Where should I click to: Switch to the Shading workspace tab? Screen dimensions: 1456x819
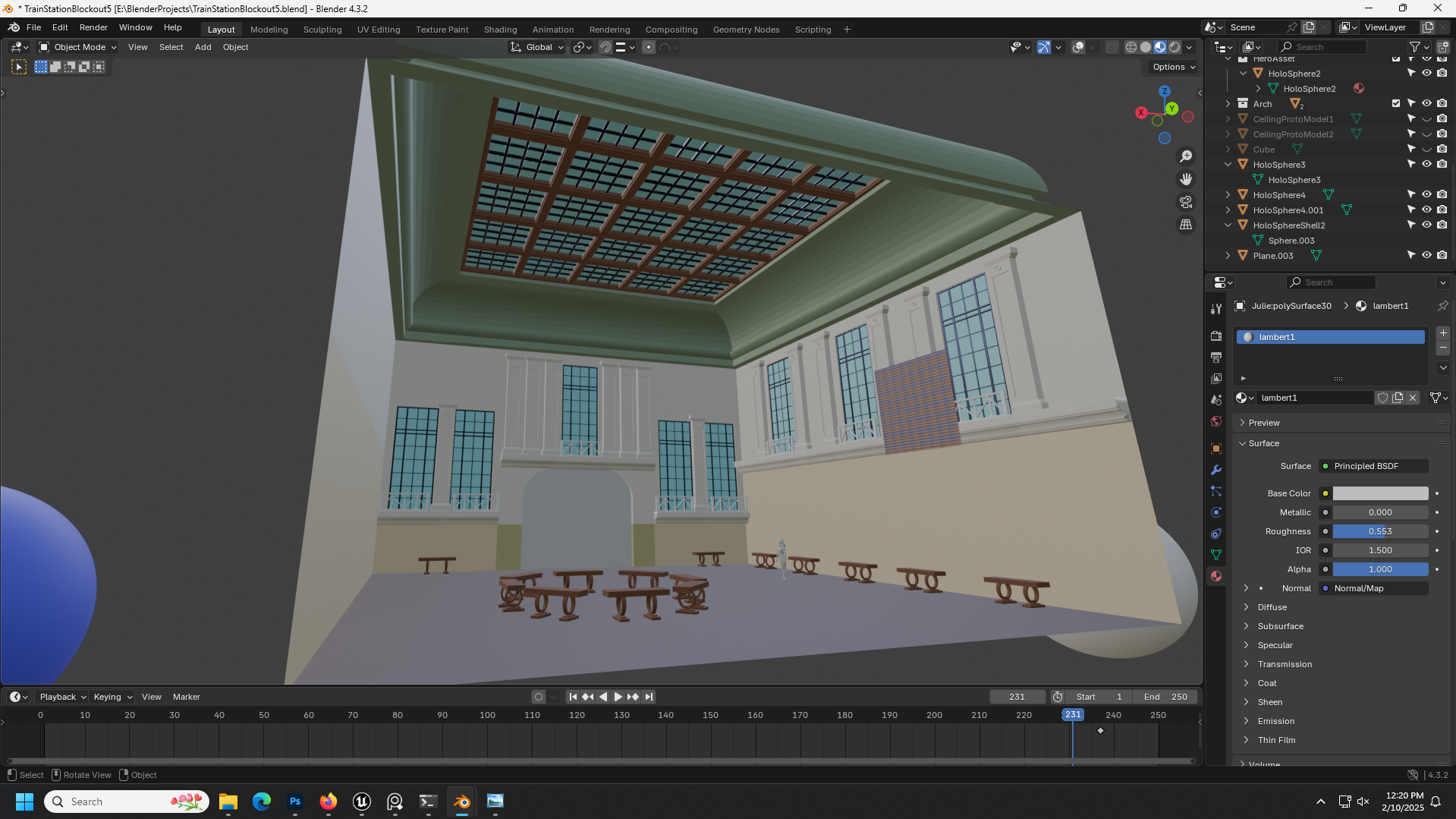point(500,30)
